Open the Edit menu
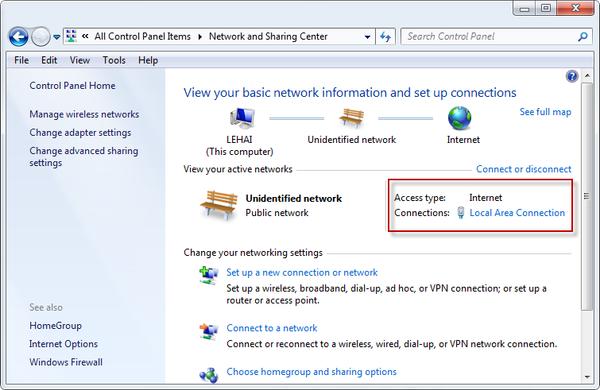600x390 pixels. tap(49, 60)
